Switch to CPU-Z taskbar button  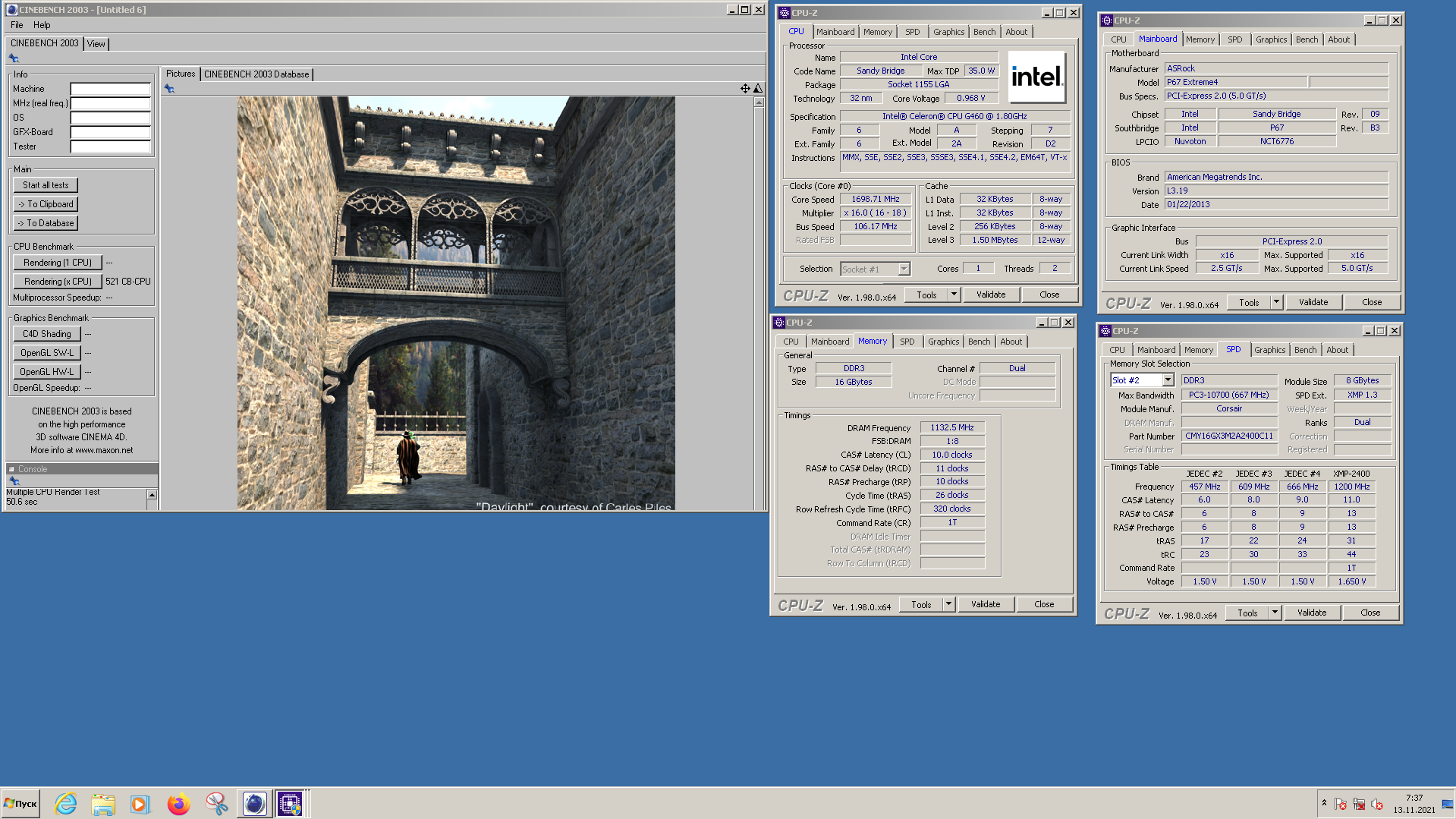(x=290, y=804)
